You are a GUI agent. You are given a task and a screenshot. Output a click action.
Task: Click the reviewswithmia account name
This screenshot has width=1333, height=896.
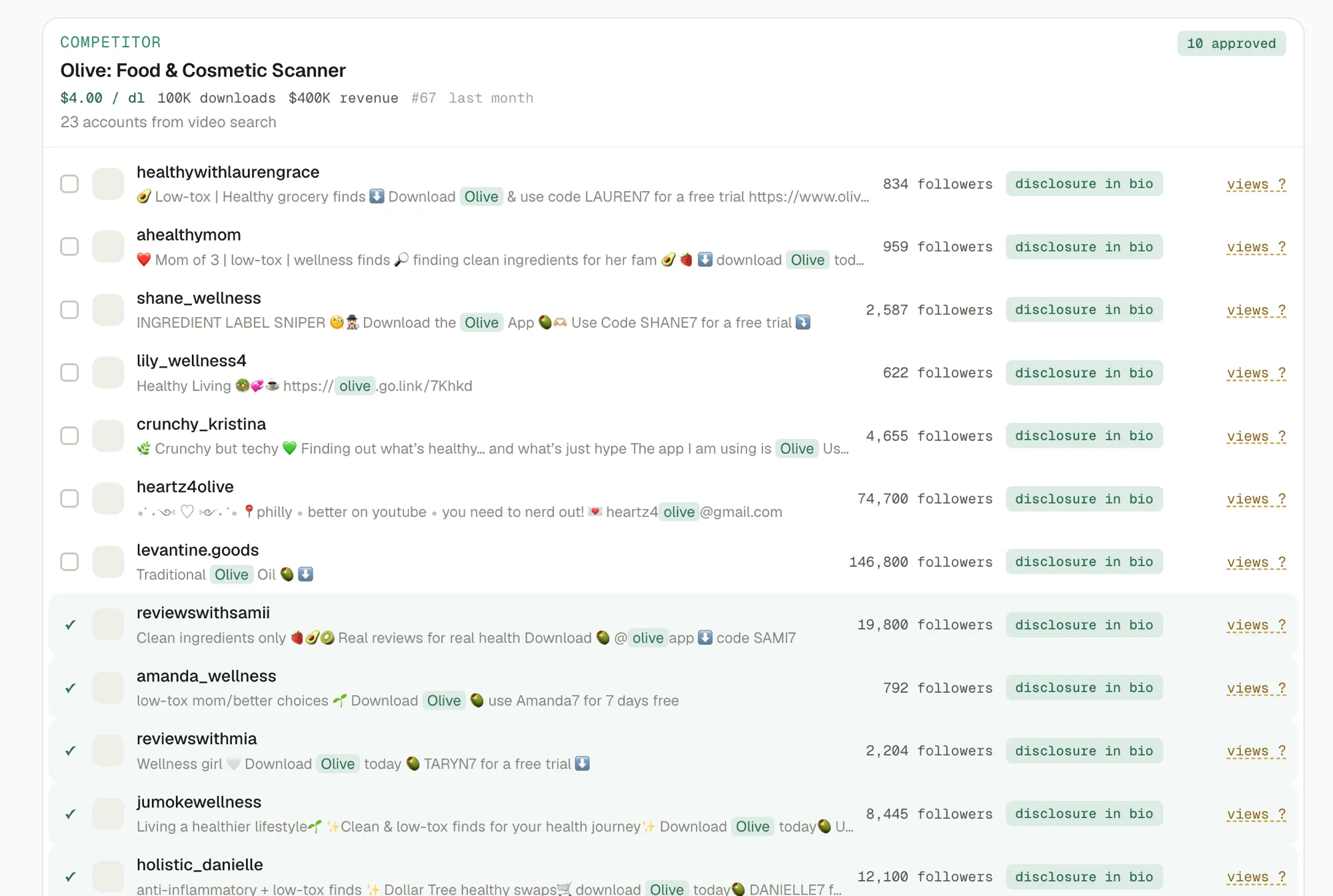point(197,739)
